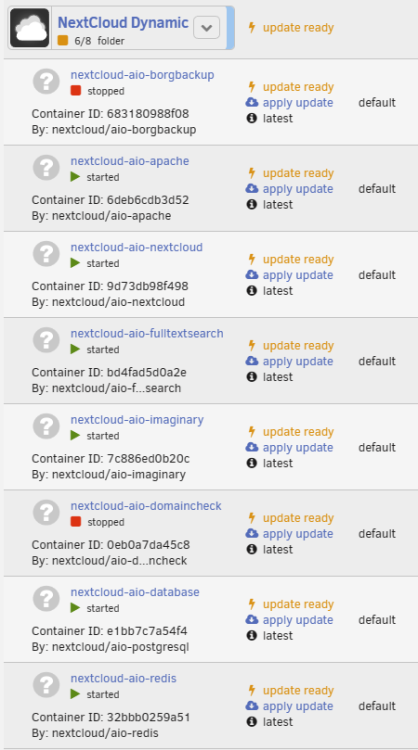418x750 pixels.
Task: Open the nextcloud-aio-fulltextsearch container link
Action: tap(147, 333)
